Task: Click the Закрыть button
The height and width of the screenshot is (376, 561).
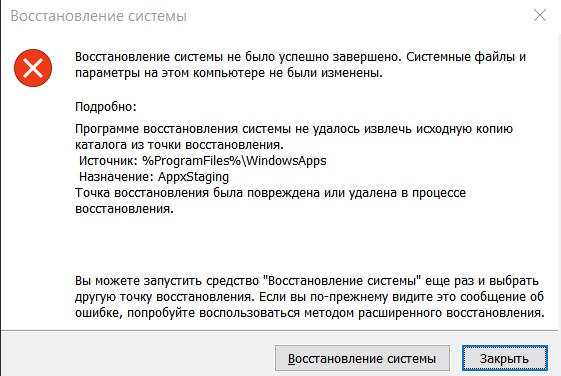Action: click(504, 358)
